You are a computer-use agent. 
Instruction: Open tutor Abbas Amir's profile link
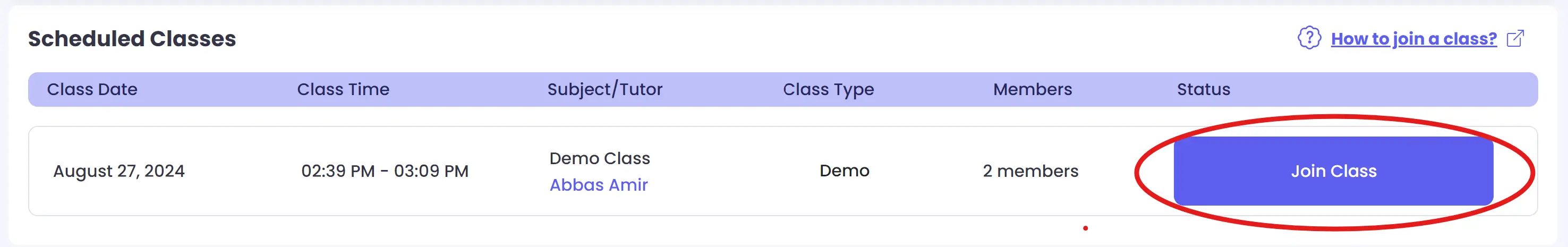click(598, 185)
